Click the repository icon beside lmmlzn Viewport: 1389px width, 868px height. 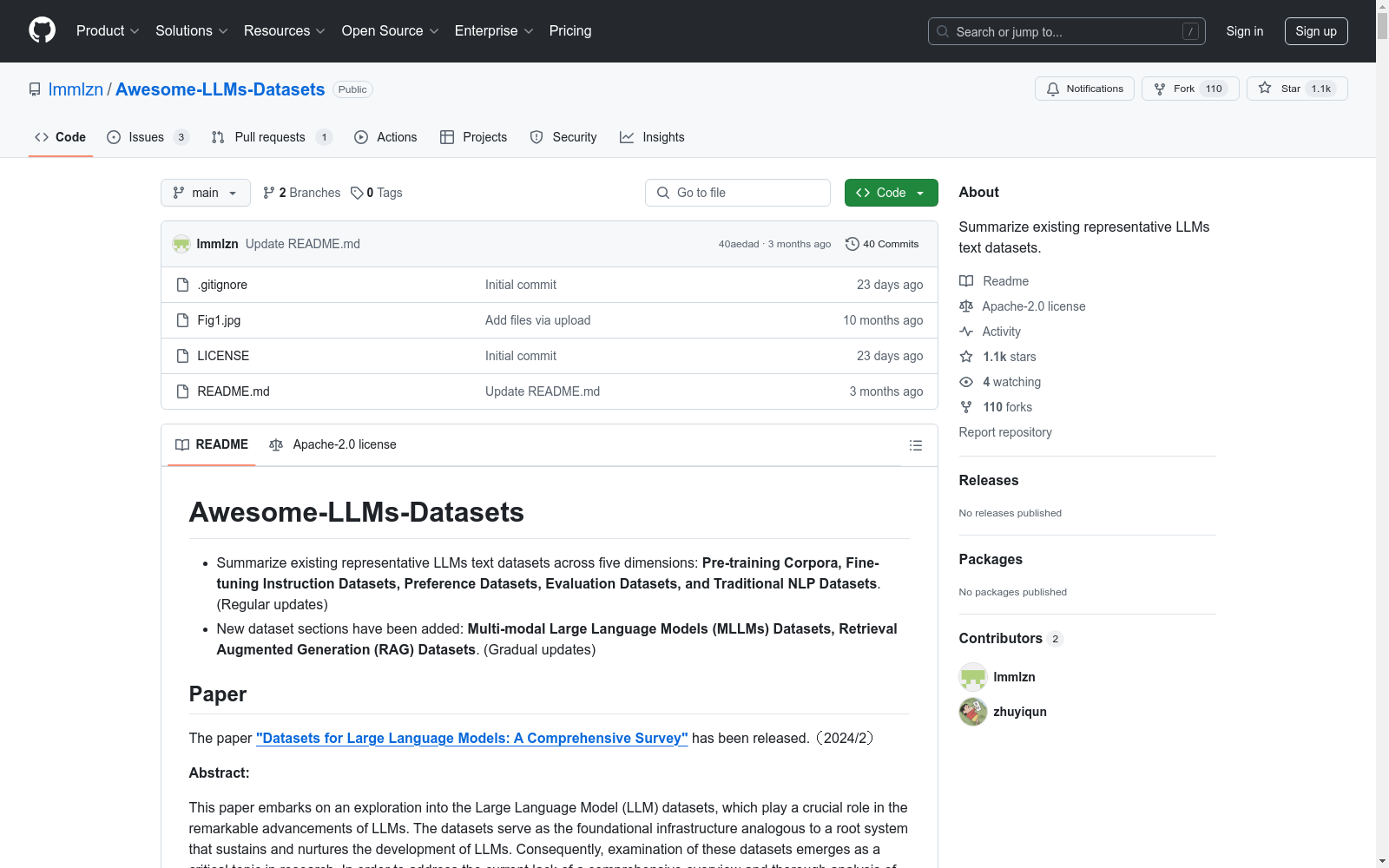click(x=35, y=89)
